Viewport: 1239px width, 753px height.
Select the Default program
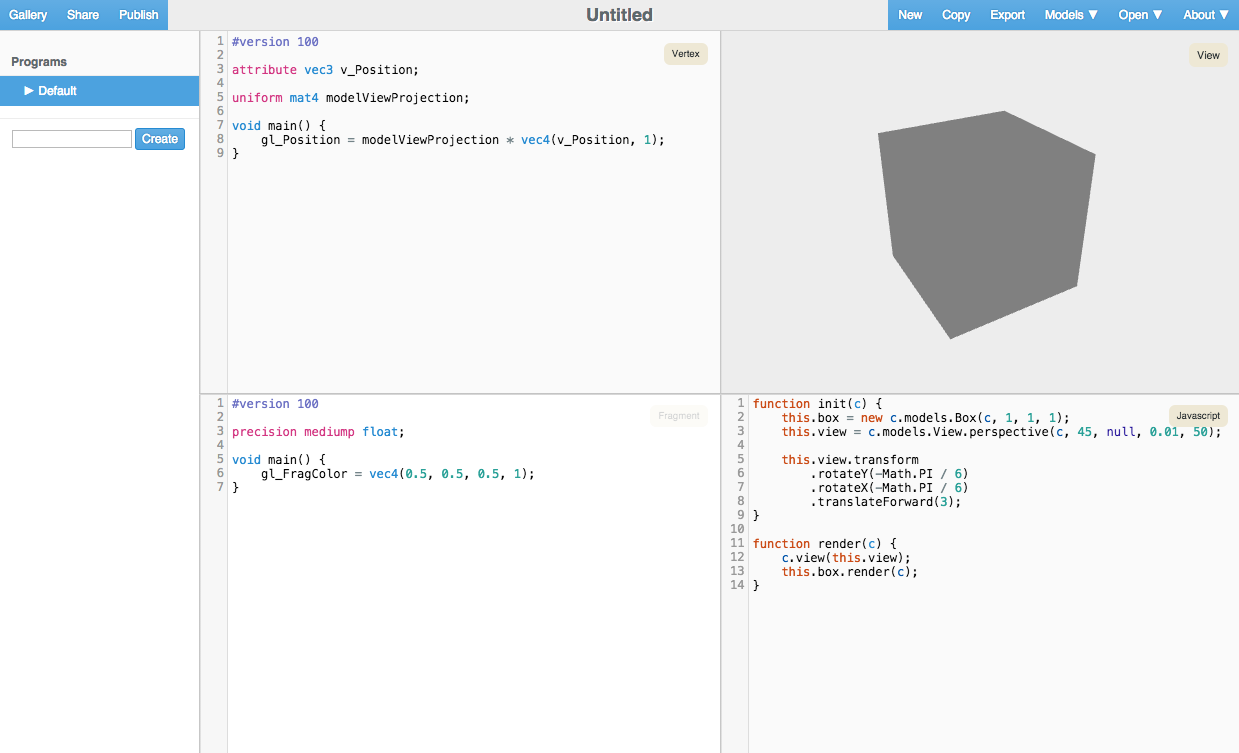tap(99, 91)
